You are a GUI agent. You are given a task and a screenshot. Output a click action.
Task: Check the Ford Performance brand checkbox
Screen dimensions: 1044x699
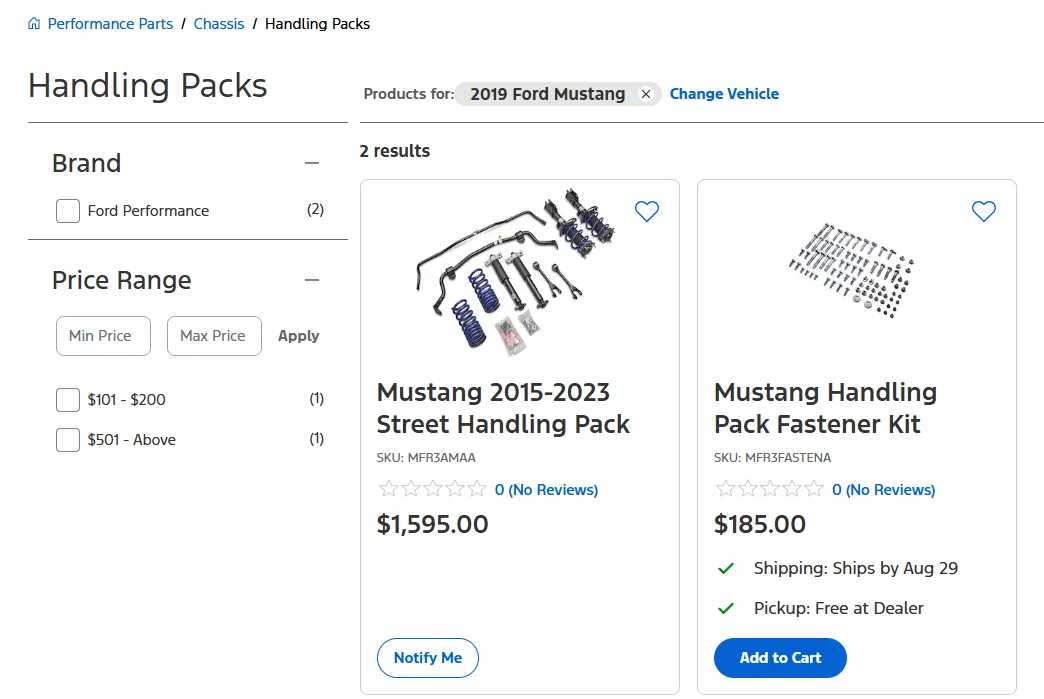[x=68, y=211]
